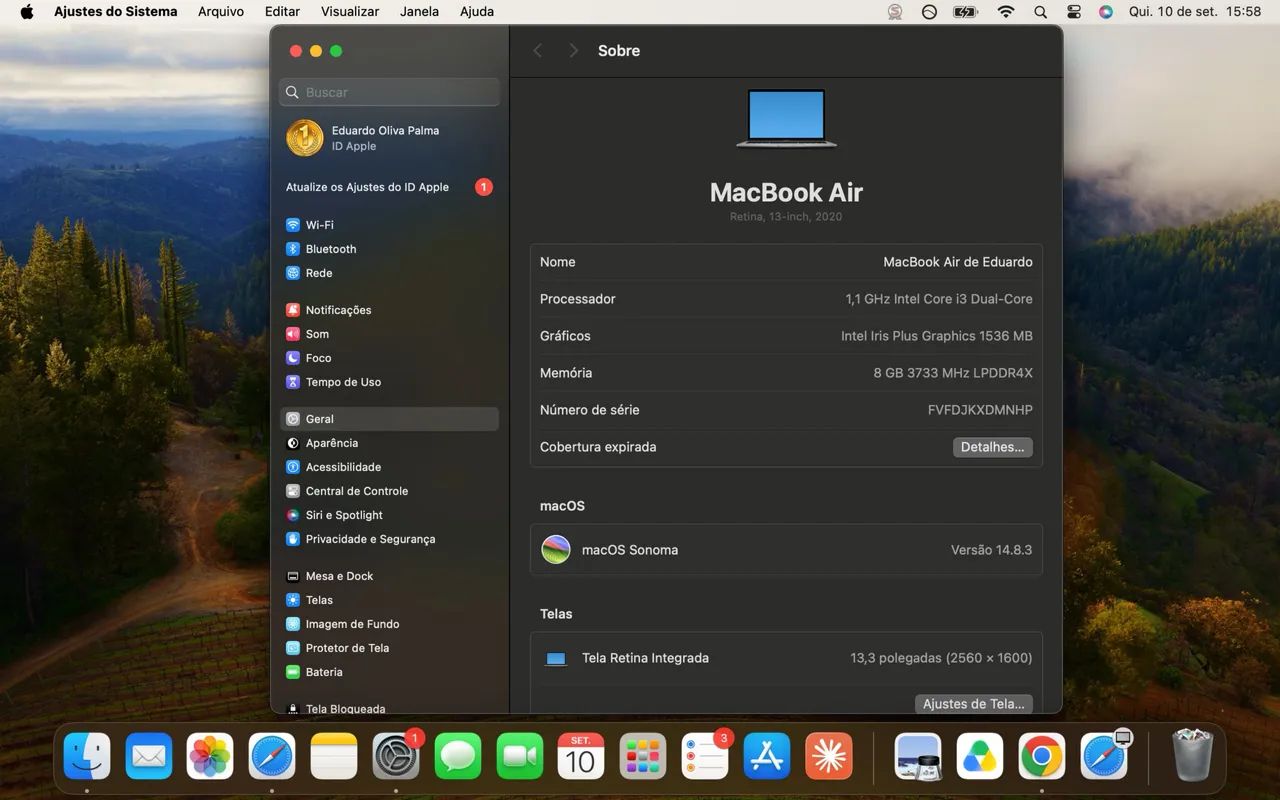Launch Mail from the Dock
The width and height of the screenshot is (1280, 800).
point(149,756)
